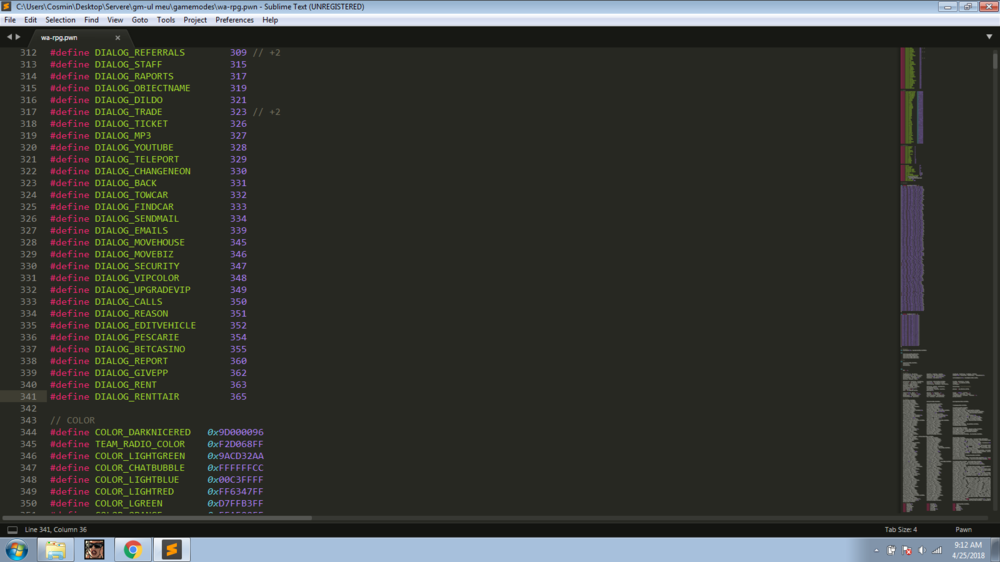Click TEAM_RADIO_COLOR define name
This screenshot has width=1000, height=562.
(140, 444)
